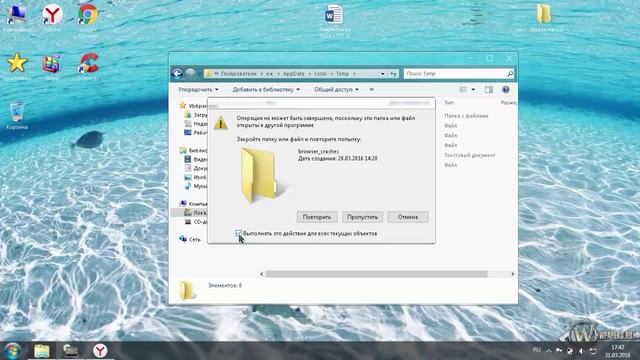Click the scrollbar left arrow
Screen dimensions: 640x360
click(x=262, y=274)
